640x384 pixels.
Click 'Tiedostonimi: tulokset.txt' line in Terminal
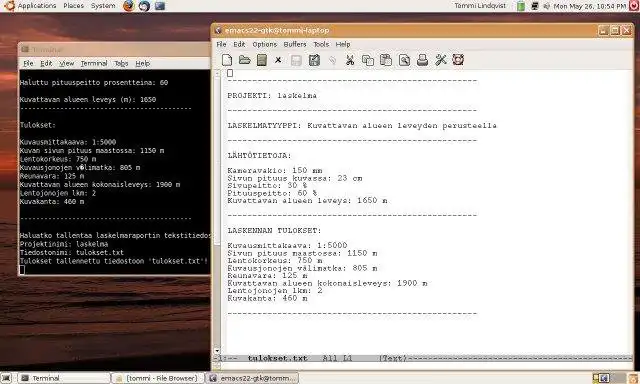pyautogui.click(x=71, y=252)
